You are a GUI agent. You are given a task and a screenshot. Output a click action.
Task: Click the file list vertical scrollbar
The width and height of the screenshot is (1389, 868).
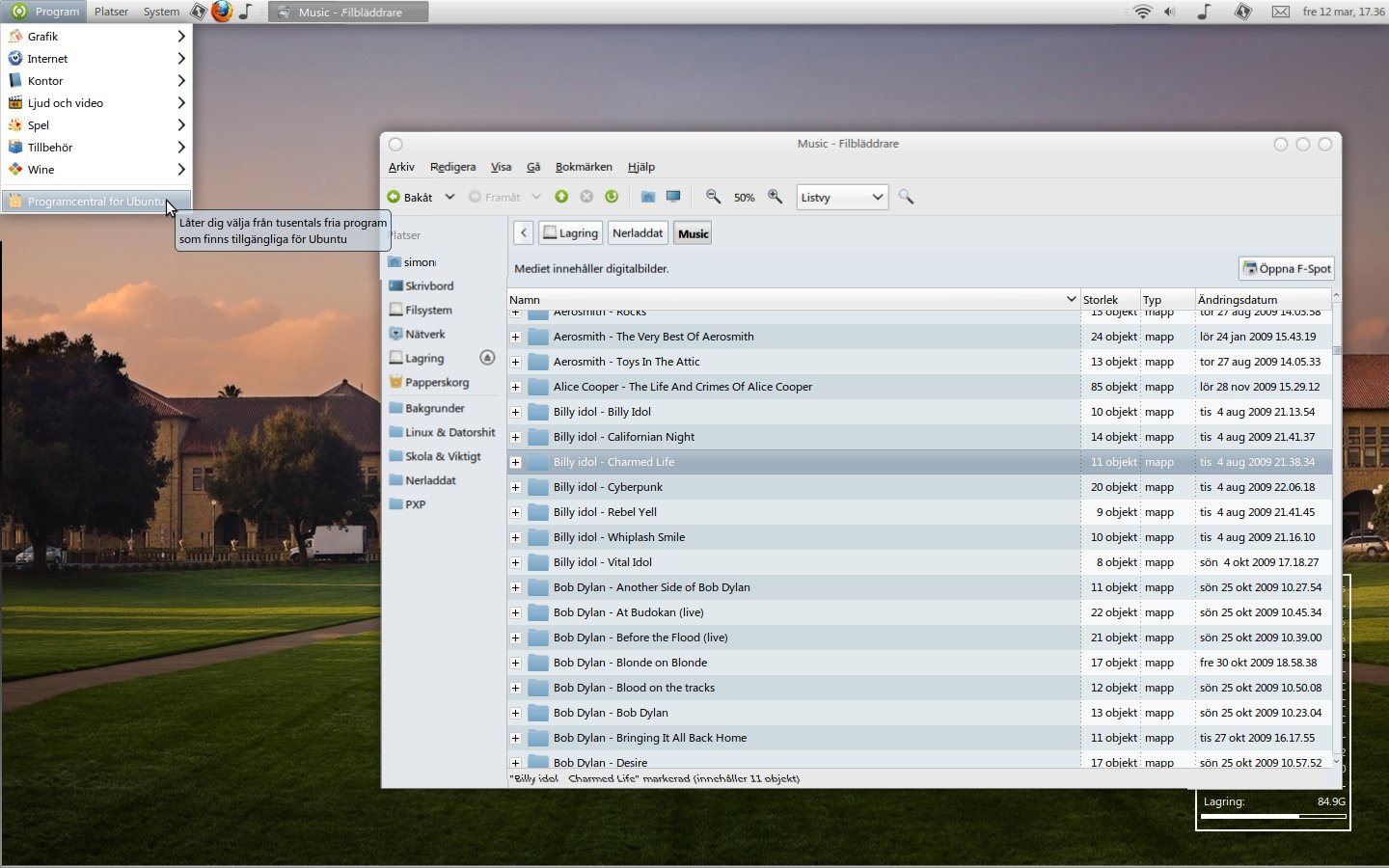(x=1337, y=528)
